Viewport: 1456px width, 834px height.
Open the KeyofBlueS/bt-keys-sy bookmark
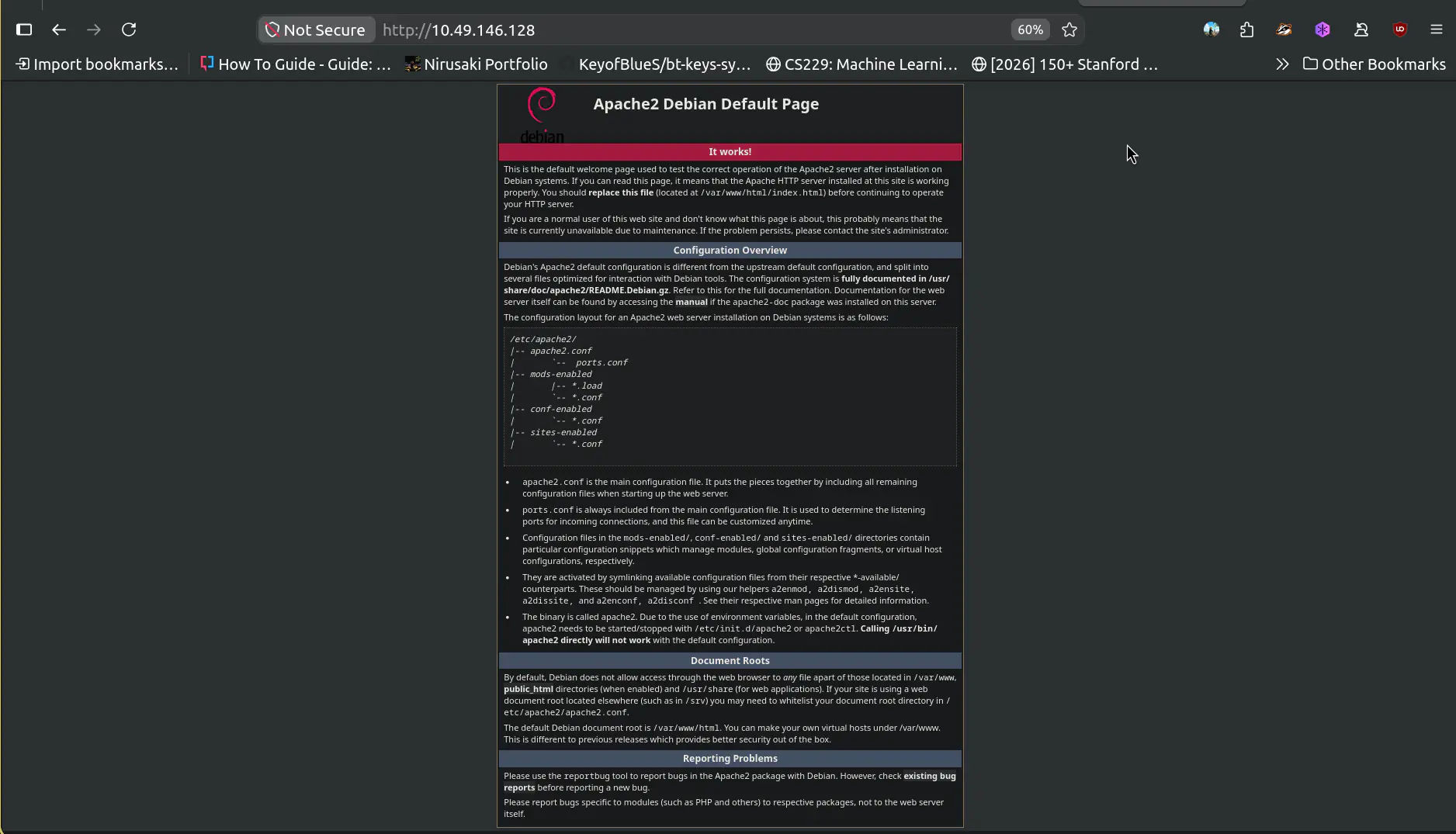(657, 64)
